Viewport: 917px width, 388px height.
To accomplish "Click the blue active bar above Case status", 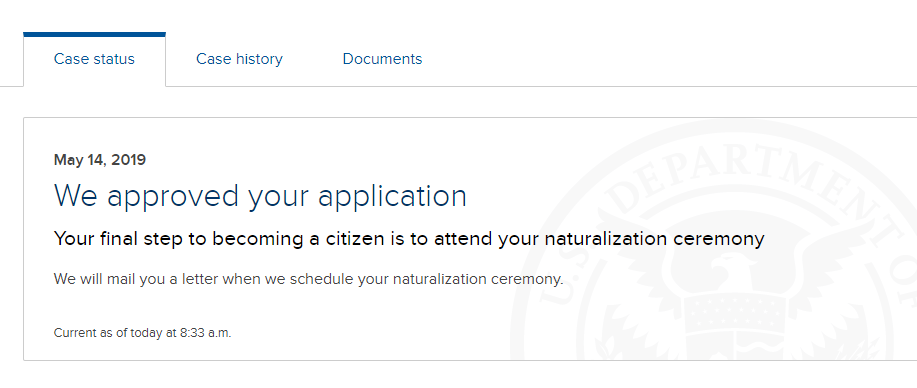I will [94, 35].
